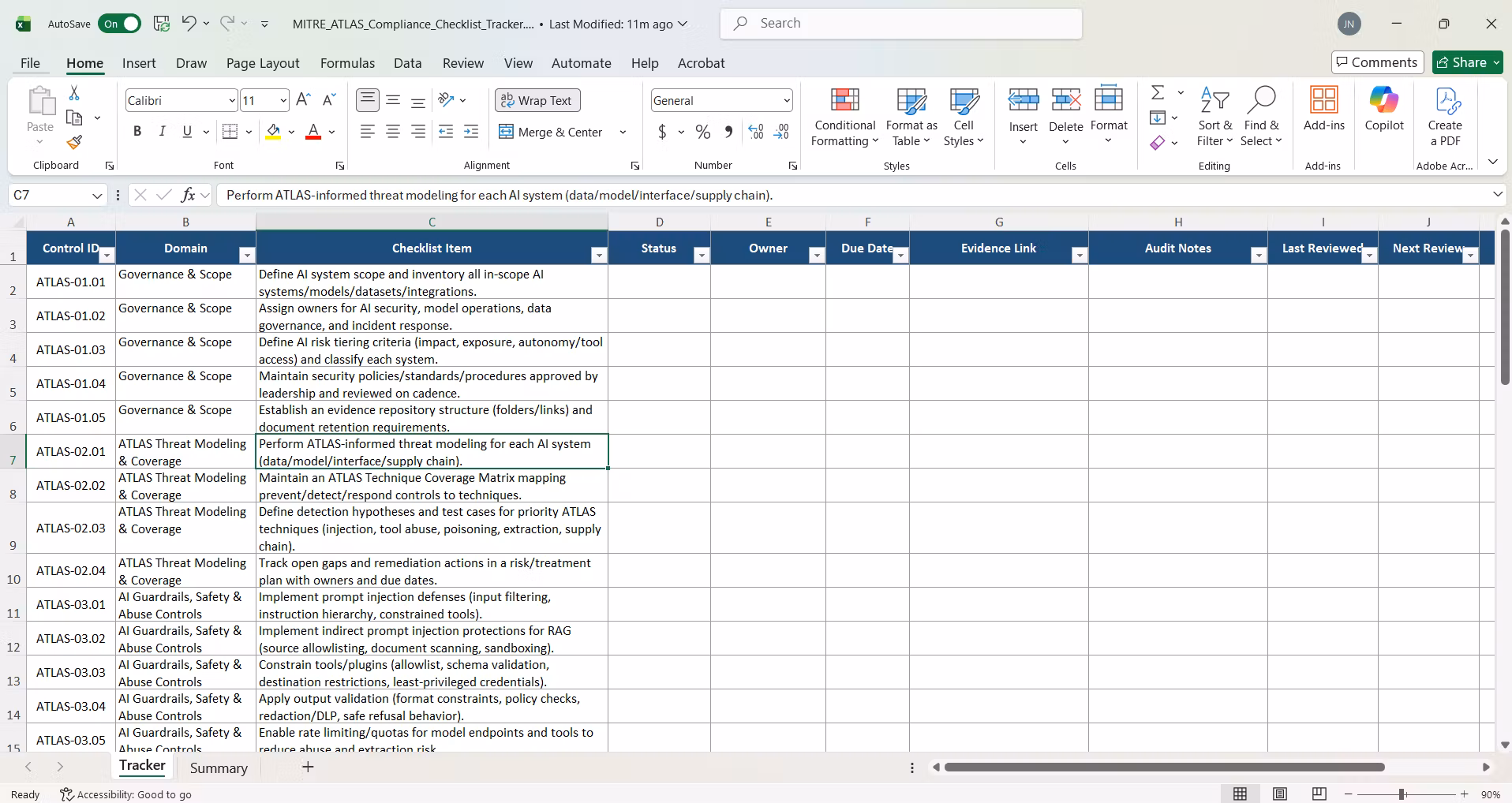Click the Clear eraser icon

pos(1158,143)
